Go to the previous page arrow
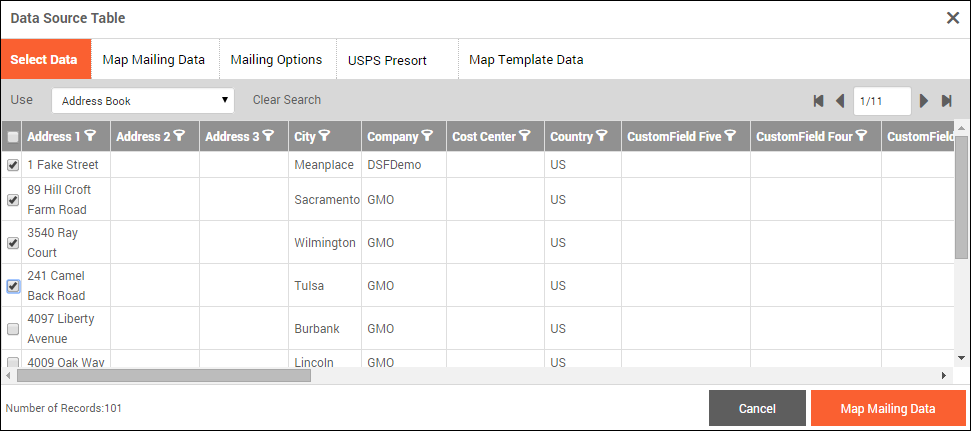 pyautogui.click(x=840, y=101)
